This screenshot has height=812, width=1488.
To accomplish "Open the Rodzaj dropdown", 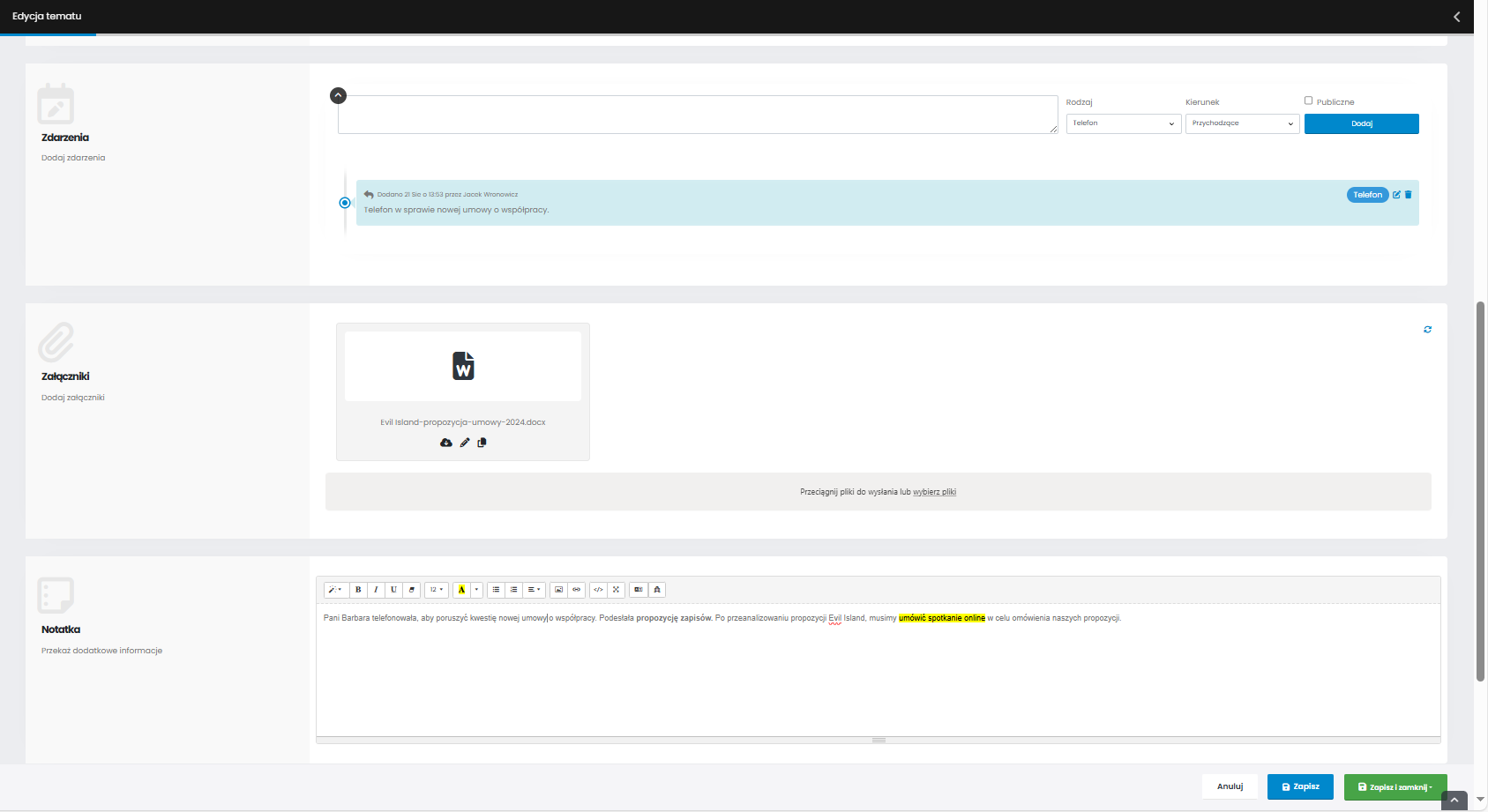I will [1123, 123].
